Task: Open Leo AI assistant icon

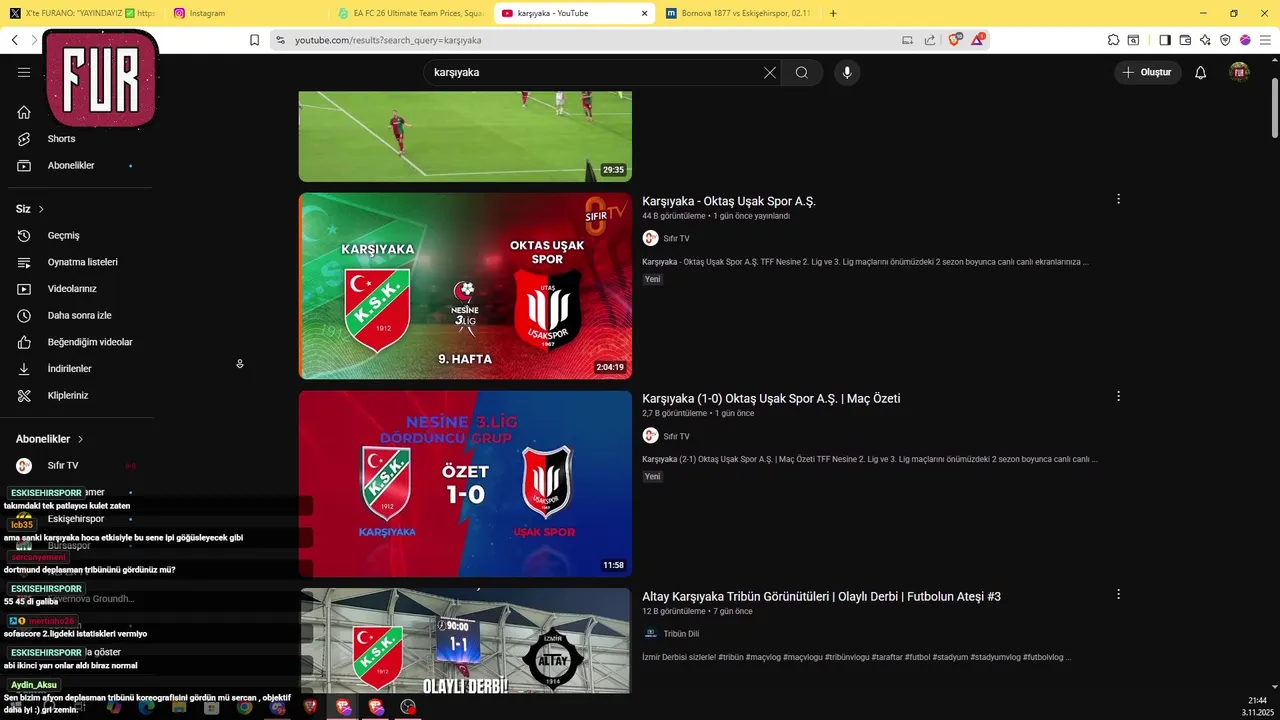Action: tap(1205, 40)
